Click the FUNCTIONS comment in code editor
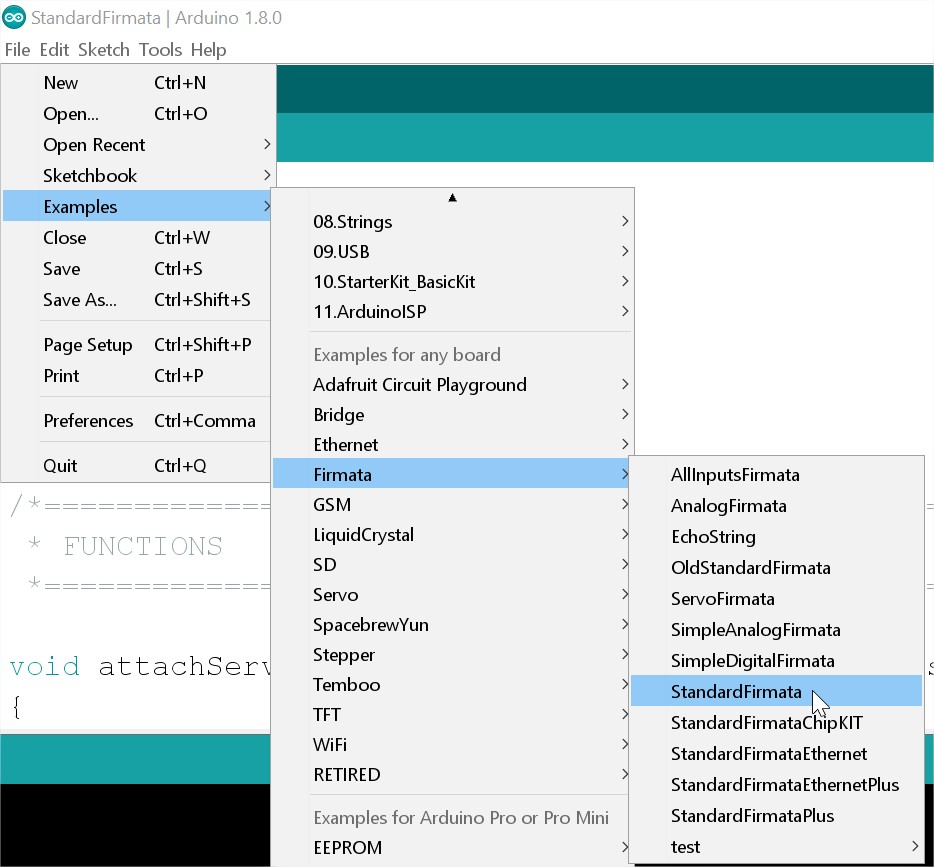The width and height of the screenshot is (934, 867). click(143, 547)
